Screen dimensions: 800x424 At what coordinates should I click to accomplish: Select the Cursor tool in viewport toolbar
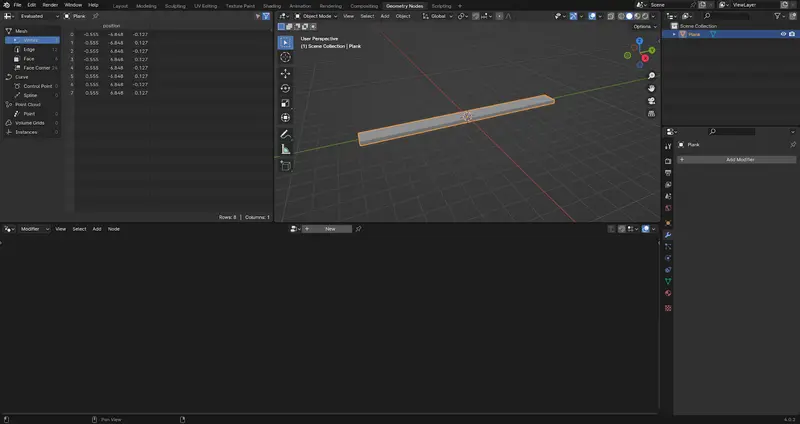pyautogui.click(x=285, y=58)
